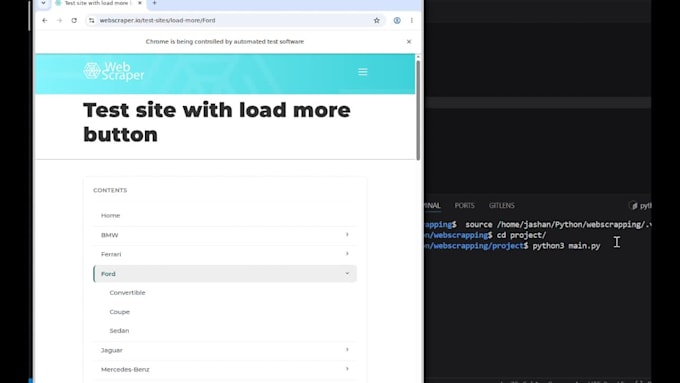Image resolution: width=680 pixels, height=383 pixels.
Task: Open Chrome's three-dot menu
Action: tap(412, 20)
